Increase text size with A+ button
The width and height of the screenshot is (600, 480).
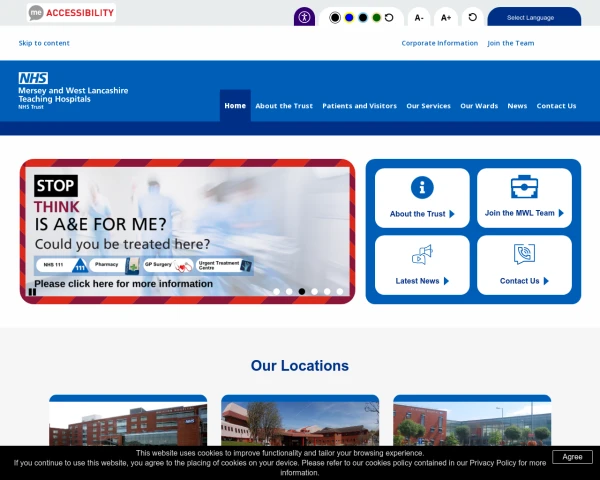[446, 18]
